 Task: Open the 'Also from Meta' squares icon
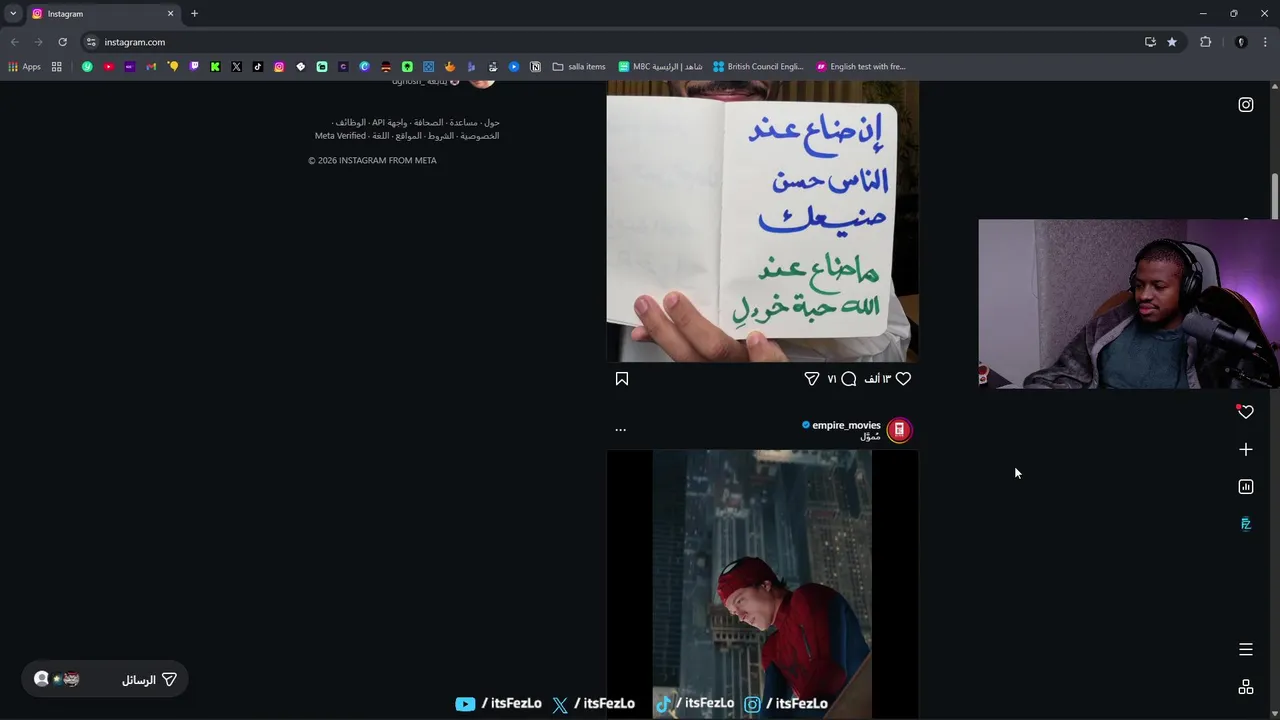click(x=1246, y=687)
